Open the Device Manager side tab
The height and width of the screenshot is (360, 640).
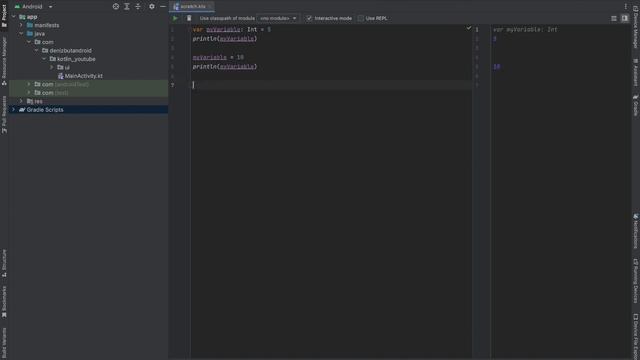(636, 26)
